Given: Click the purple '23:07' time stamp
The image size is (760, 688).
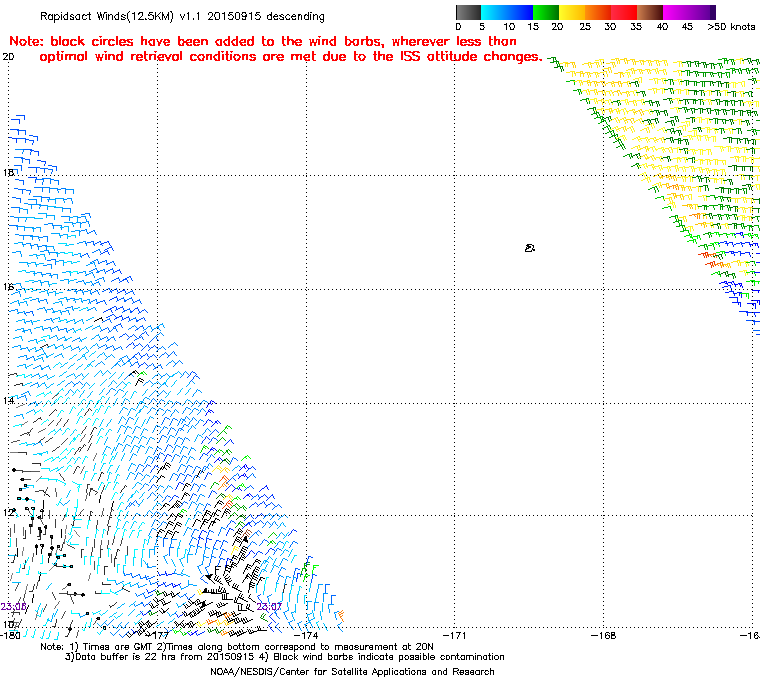Looking at the screenshot, I should (269, 607).
